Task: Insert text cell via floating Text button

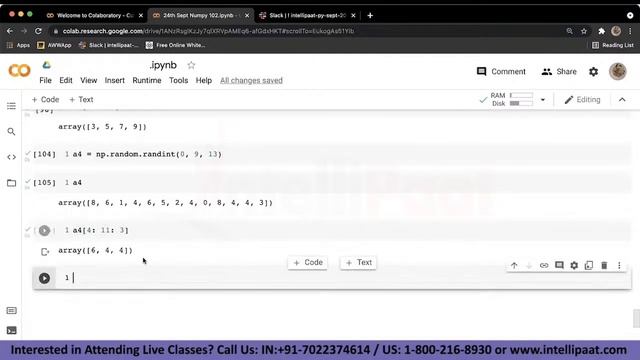Action: click(x=358, y=262)
